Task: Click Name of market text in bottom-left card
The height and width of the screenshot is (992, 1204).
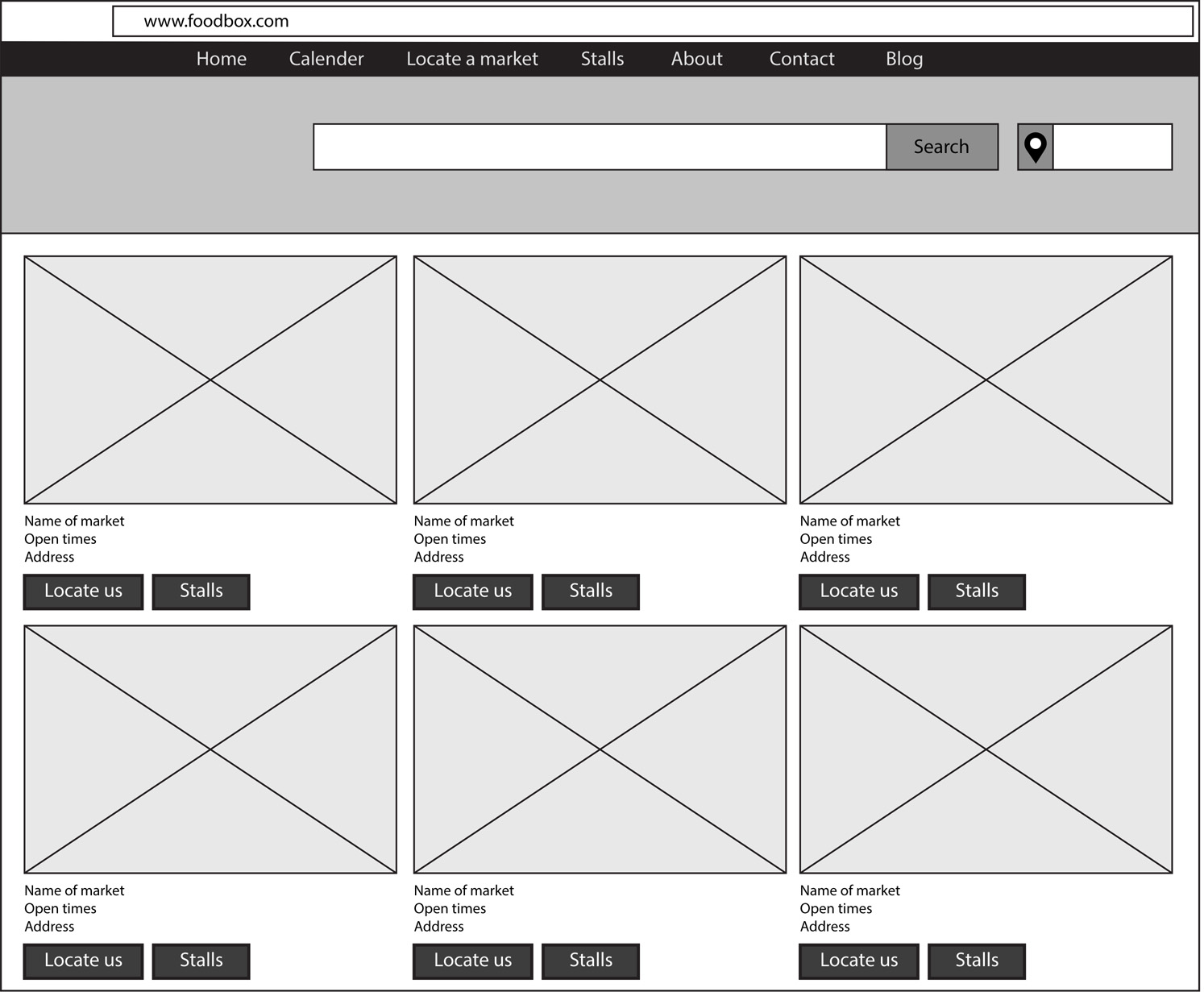Action: (74, 890)
